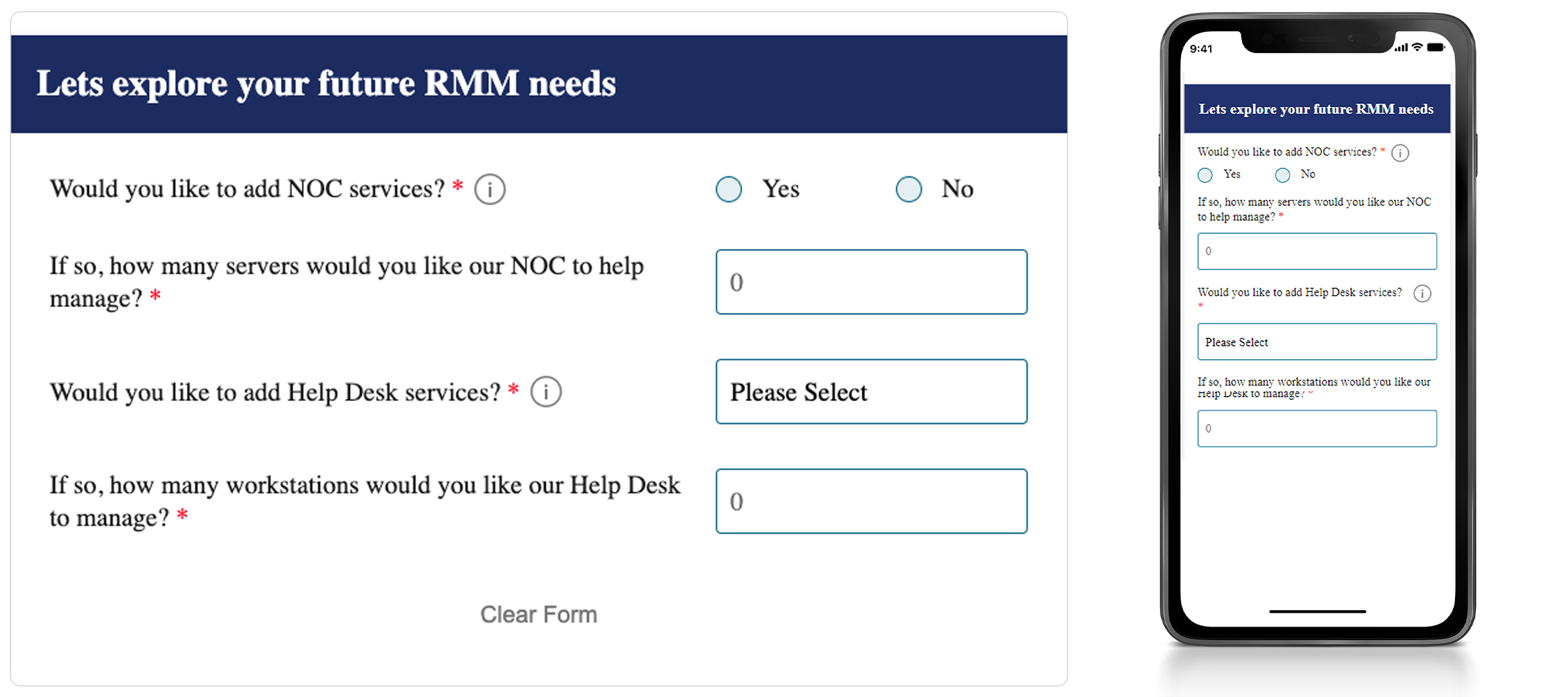The image size is (1568, 697).
Task: Tap the servers count field on phone
Action: click(1316, 251)
